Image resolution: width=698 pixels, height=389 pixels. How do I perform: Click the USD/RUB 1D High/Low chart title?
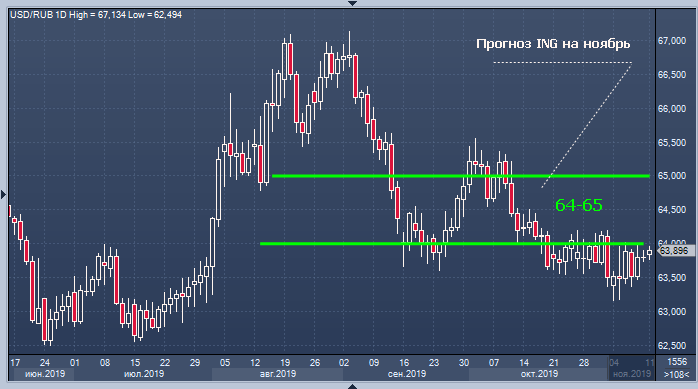(96, 15)
